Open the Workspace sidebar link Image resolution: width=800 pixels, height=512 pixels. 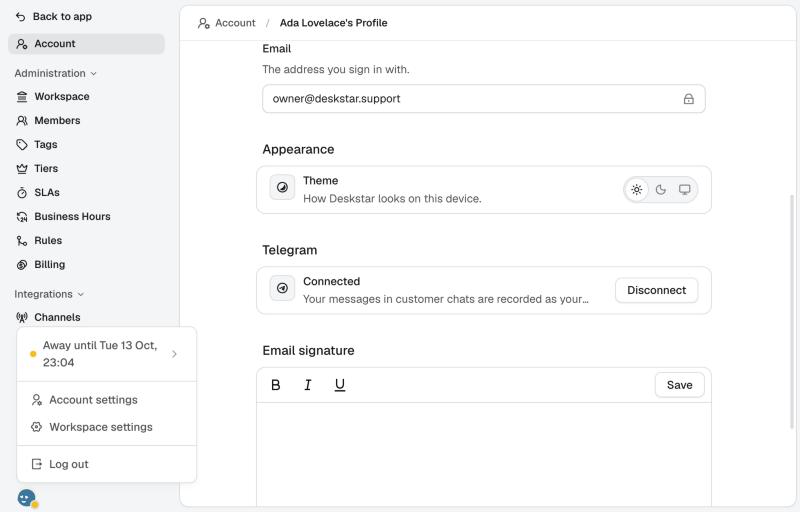(86, 96)
